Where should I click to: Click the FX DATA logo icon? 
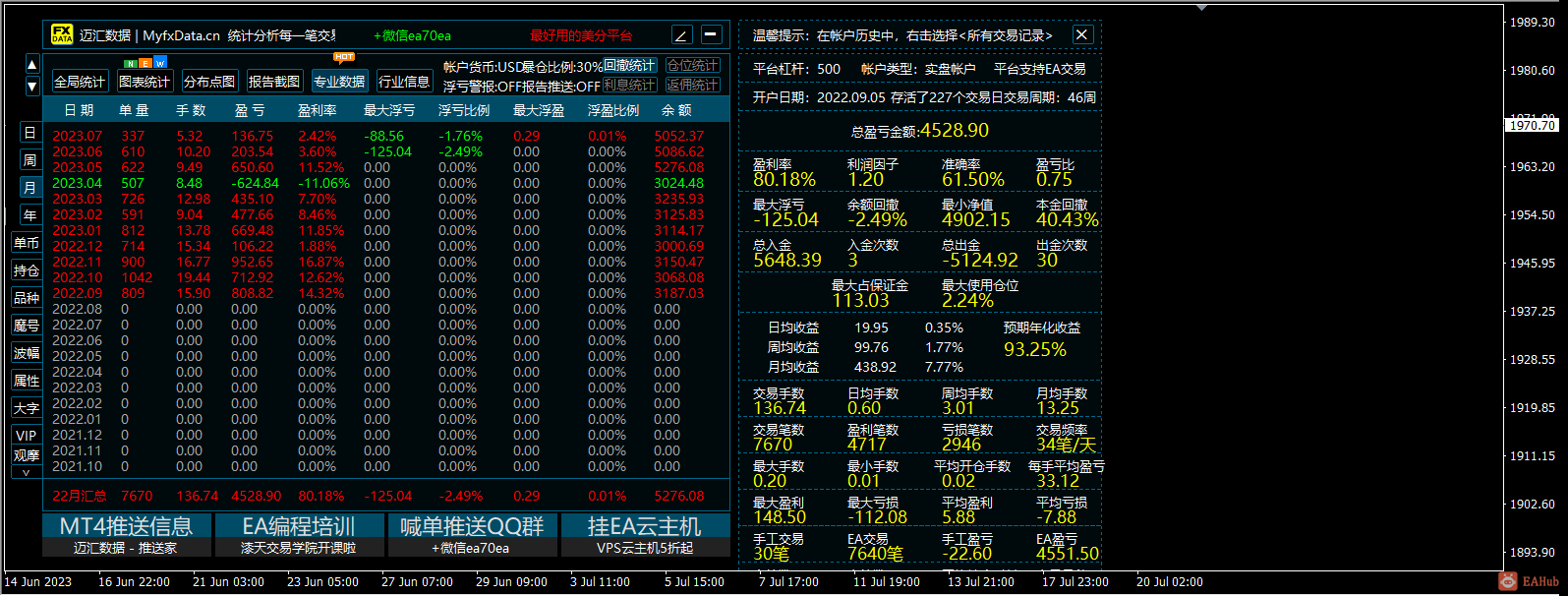62,34
